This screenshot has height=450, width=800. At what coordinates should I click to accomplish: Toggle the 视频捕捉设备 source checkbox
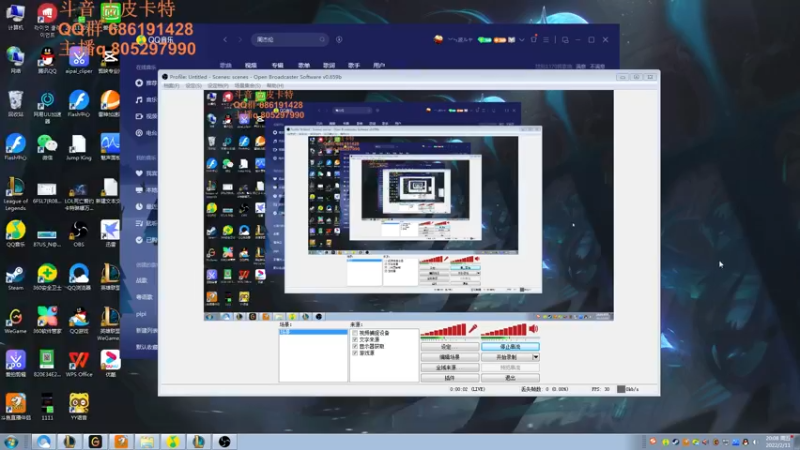355,333
